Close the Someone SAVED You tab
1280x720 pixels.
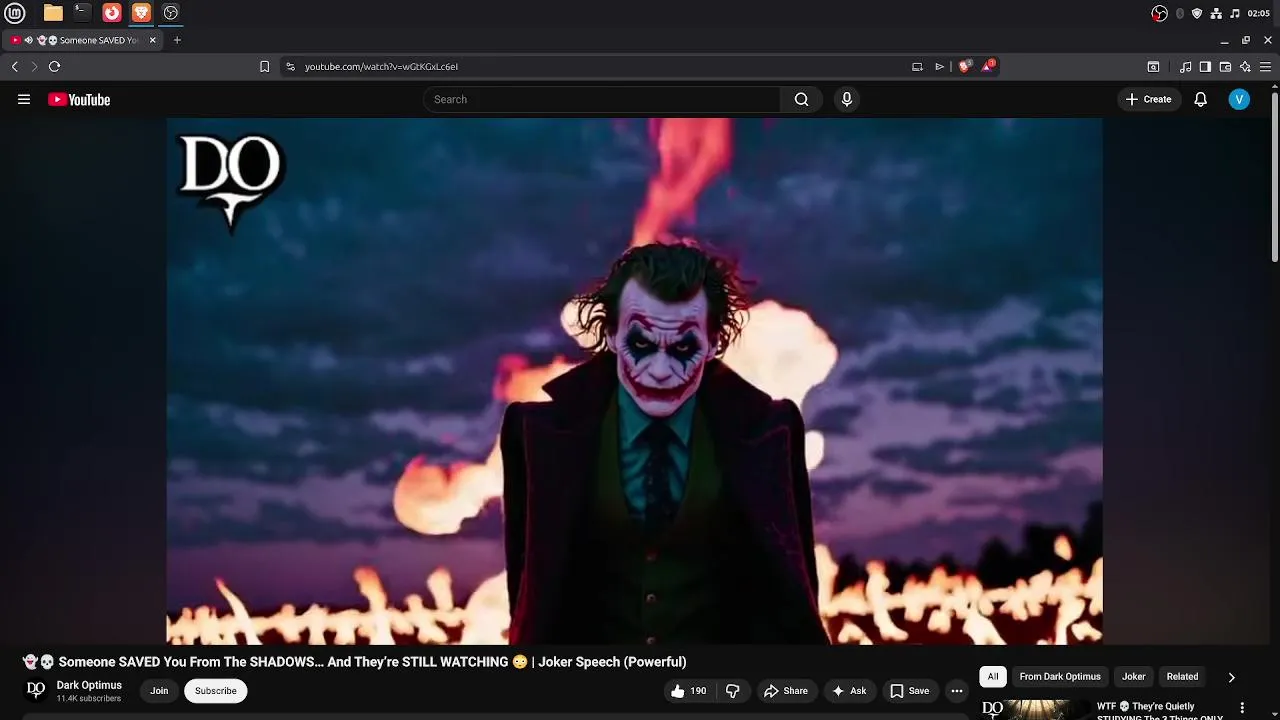(153, 40)
